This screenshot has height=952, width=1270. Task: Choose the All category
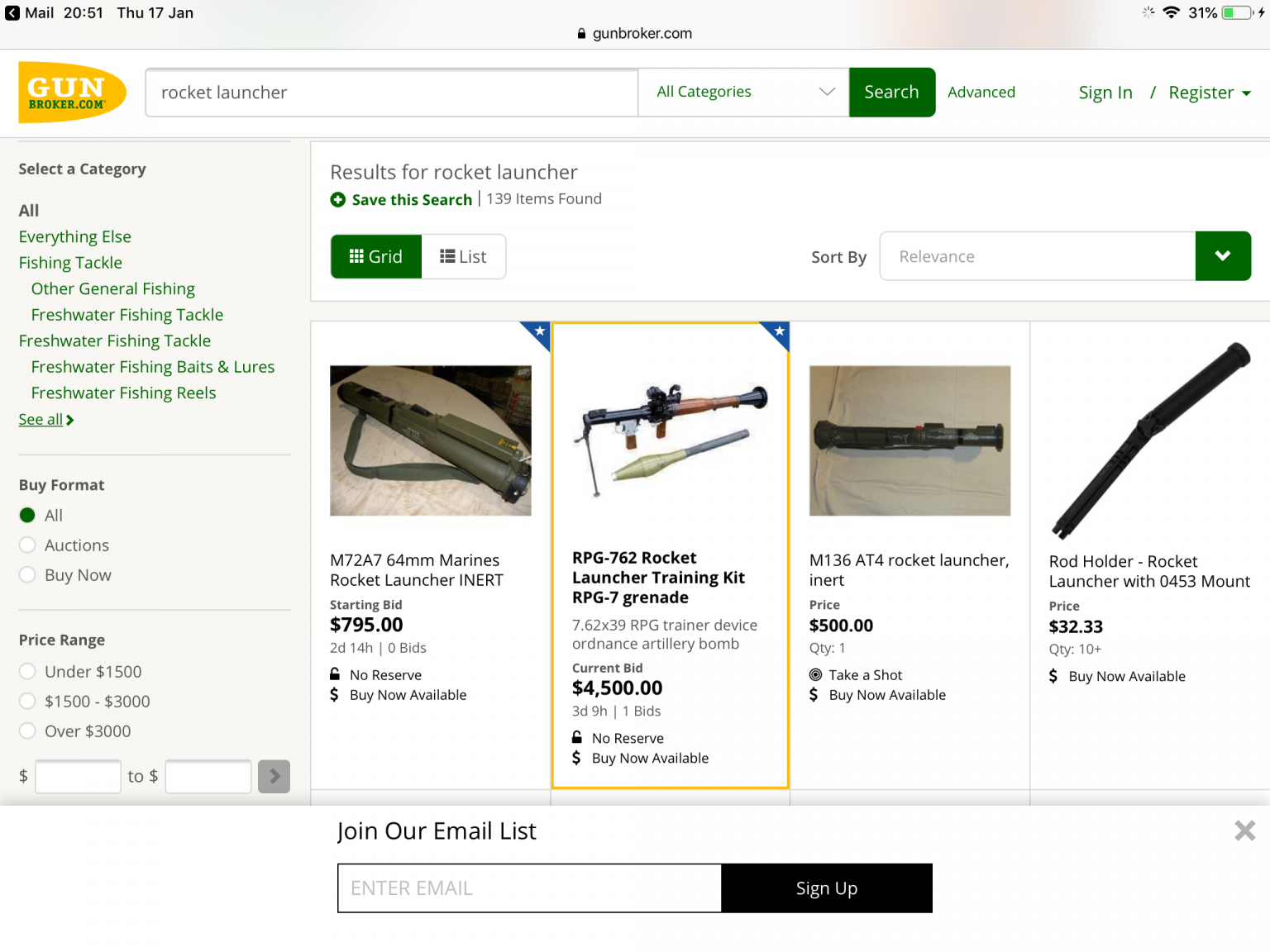click(29, 210)
